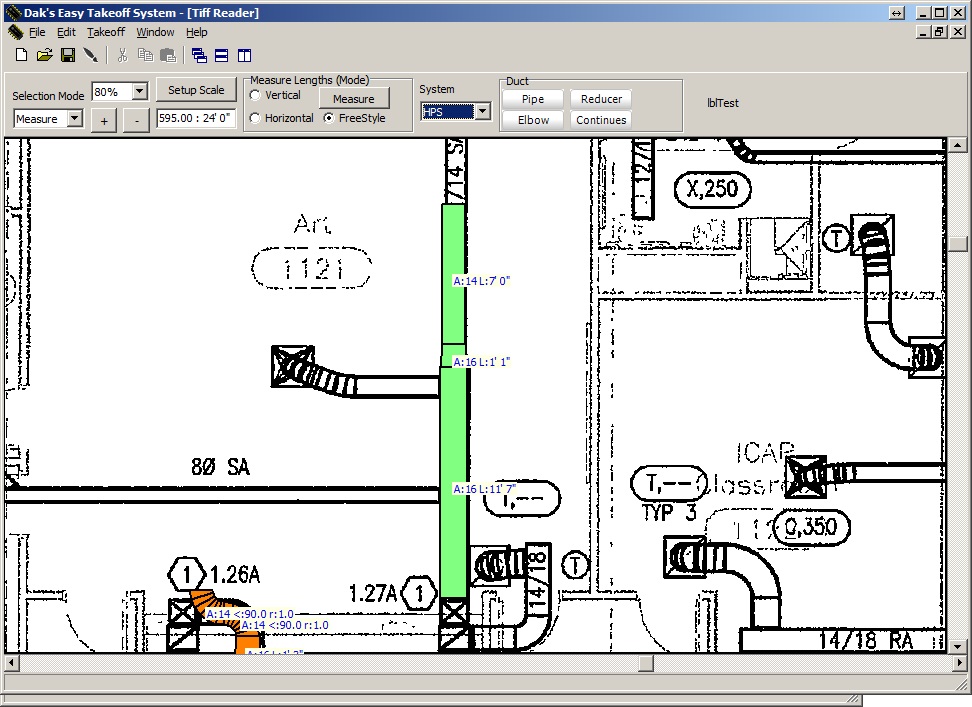972x707 pixels.
Task: Click the scale value input field
Action: click(196, 119)
